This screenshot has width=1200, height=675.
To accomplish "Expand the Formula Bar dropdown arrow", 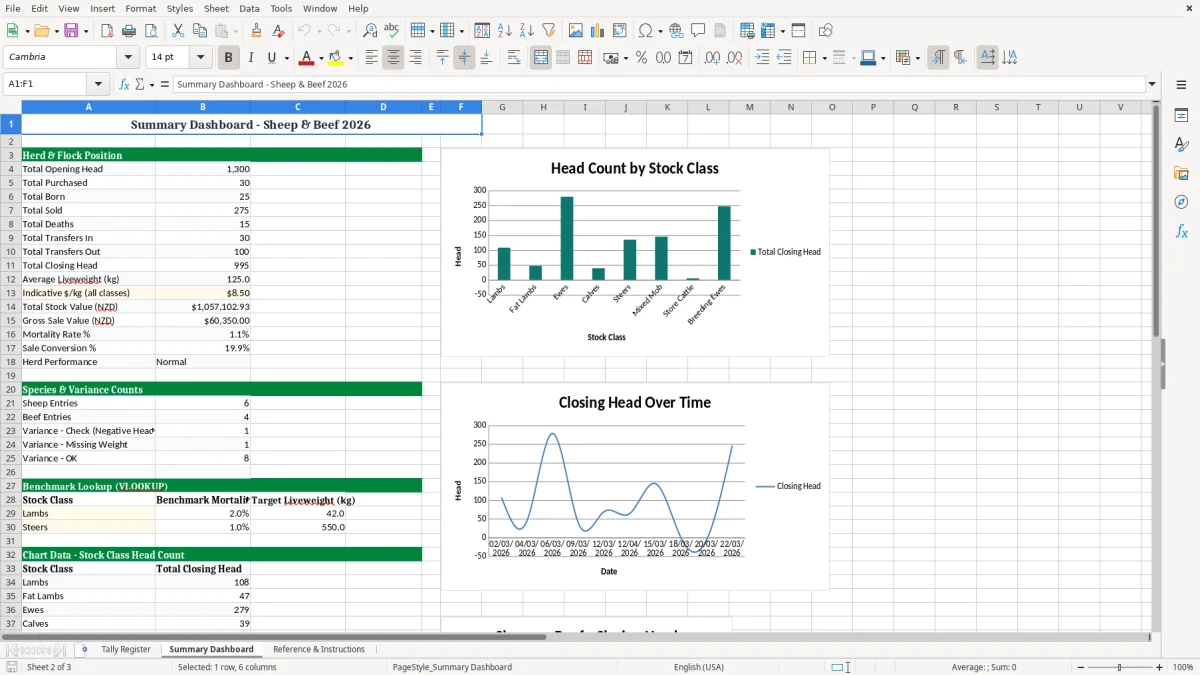I will 1152,84.
